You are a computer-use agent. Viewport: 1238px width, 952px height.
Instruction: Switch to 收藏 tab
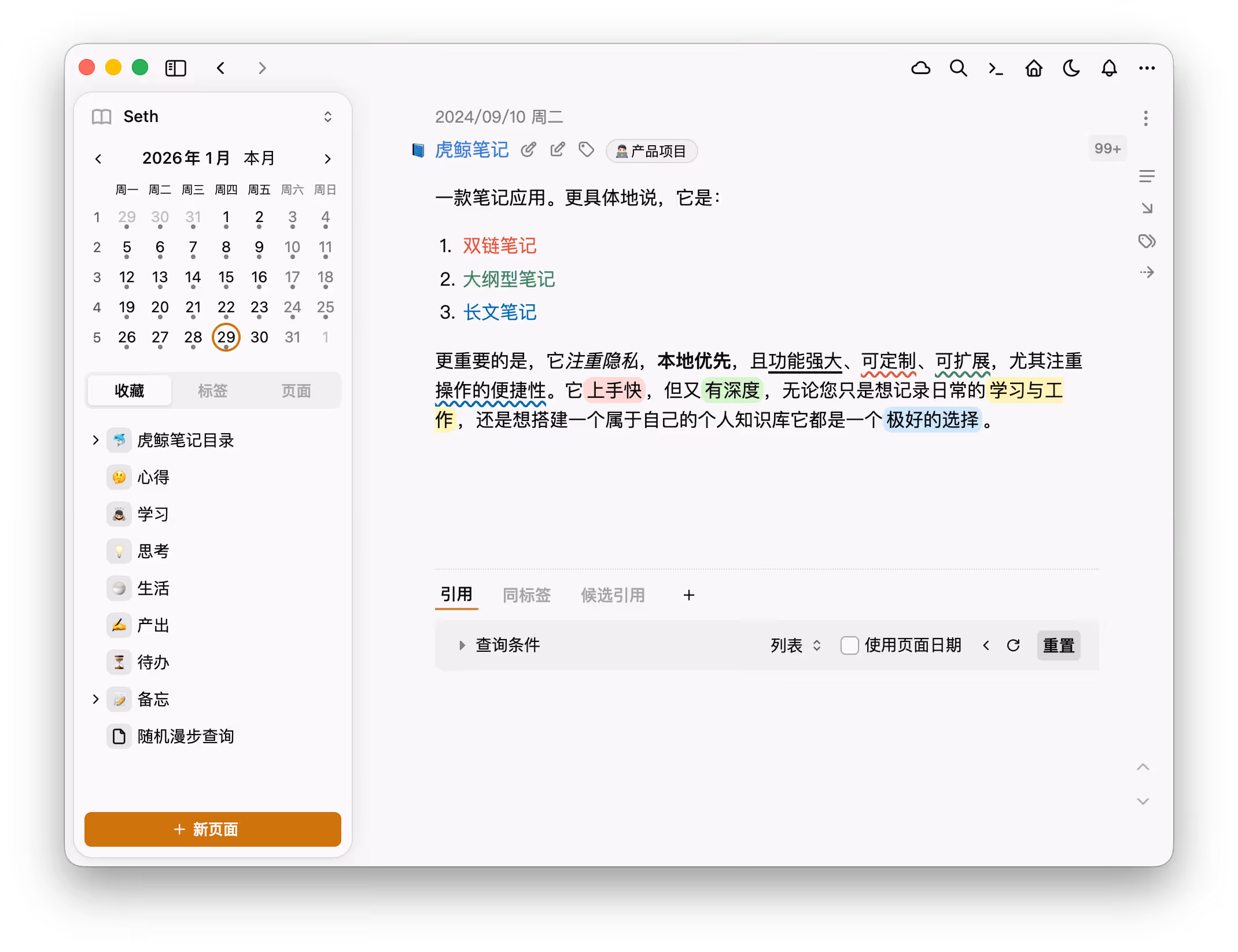(x=130, y=391)
